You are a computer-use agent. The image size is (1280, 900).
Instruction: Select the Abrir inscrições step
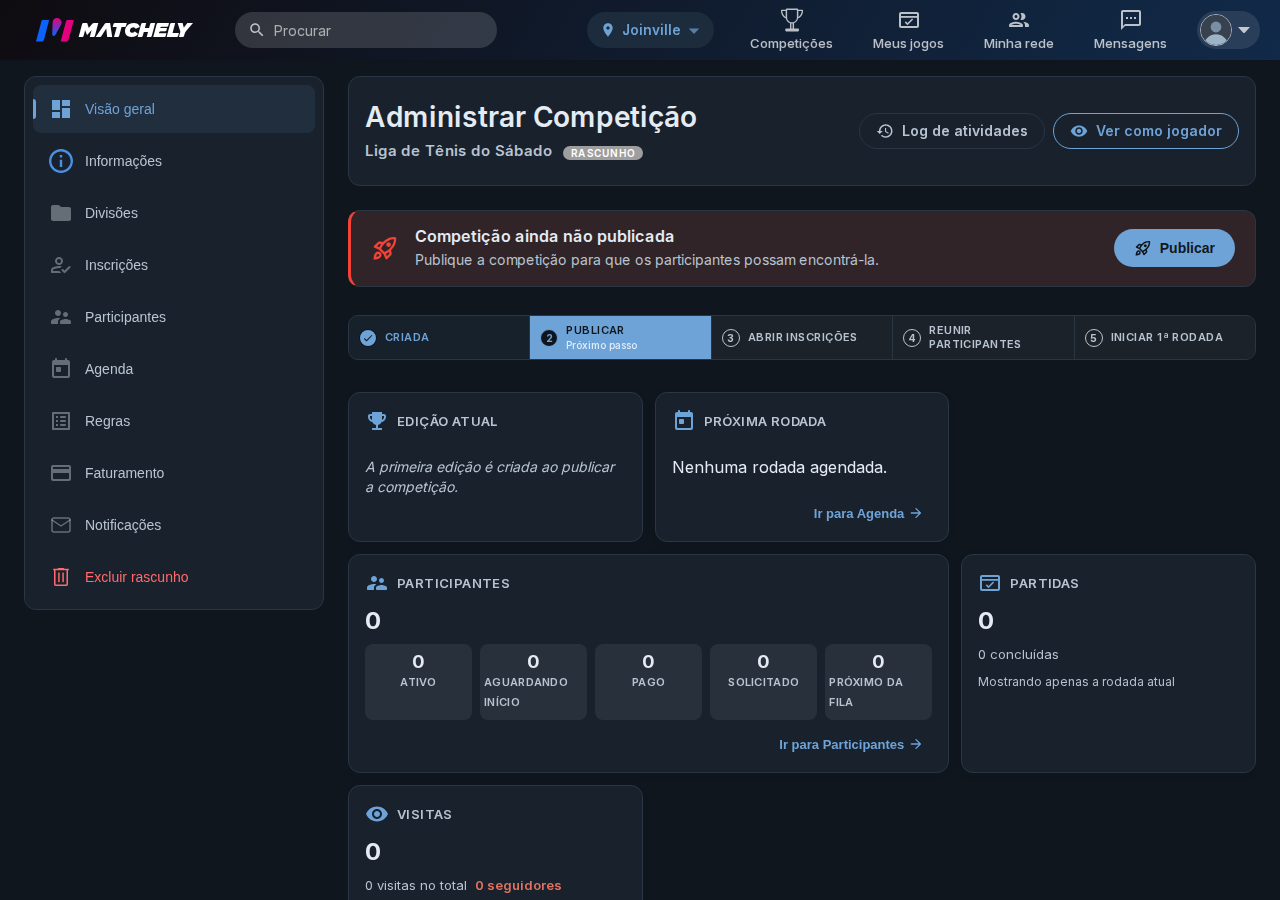tap(802, 338)
